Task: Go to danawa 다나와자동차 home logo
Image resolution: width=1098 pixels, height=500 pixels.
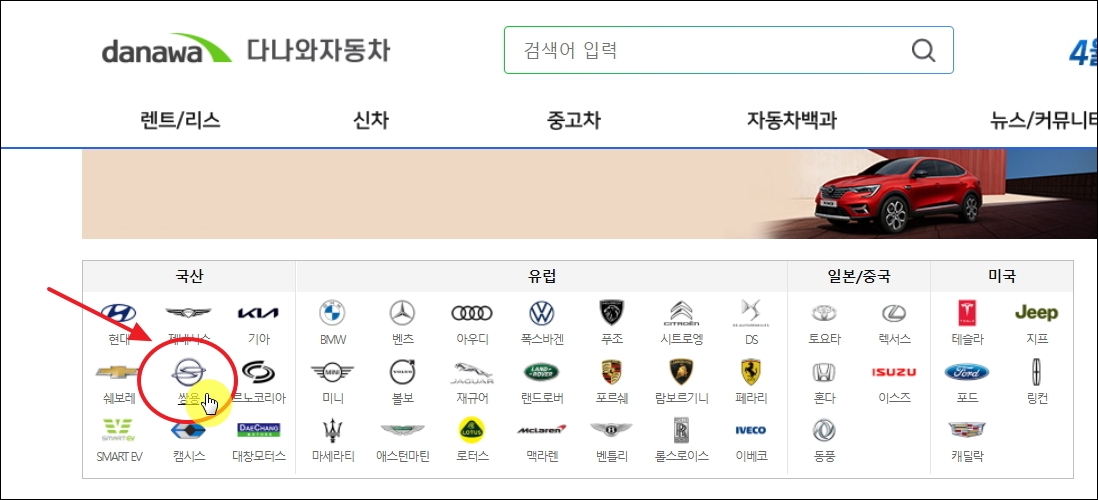Action: tap(245, 50)
